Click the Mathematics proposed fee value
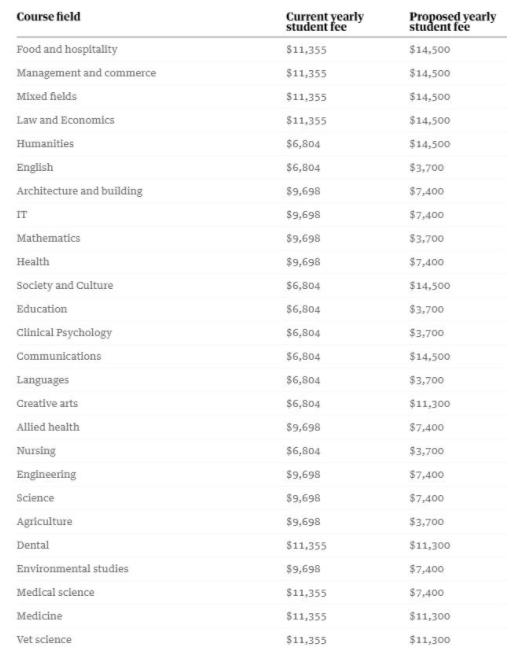The width and height of the screenshot is (512, 656). click(x=426, y=238)
